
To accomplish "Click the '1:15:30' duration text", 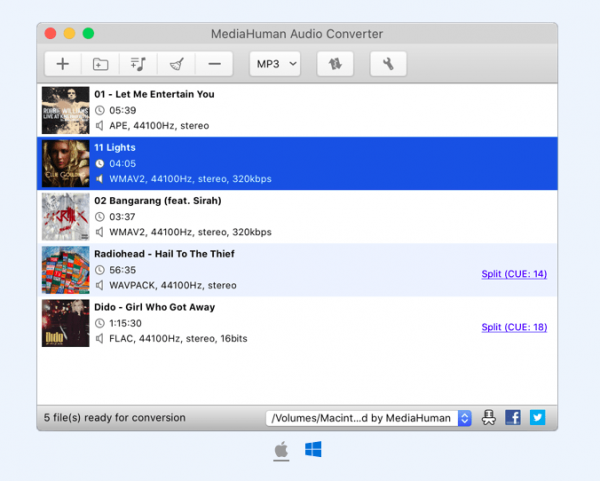I will (125, 323).
